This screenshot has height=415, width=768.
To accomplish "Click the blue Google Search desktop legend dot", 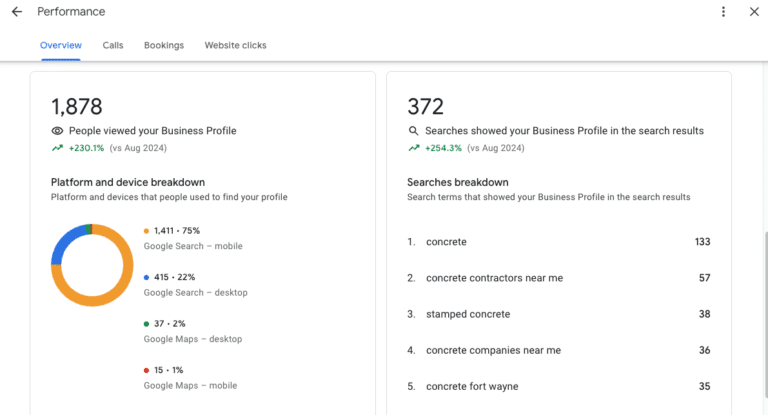I will click(147, 277).
